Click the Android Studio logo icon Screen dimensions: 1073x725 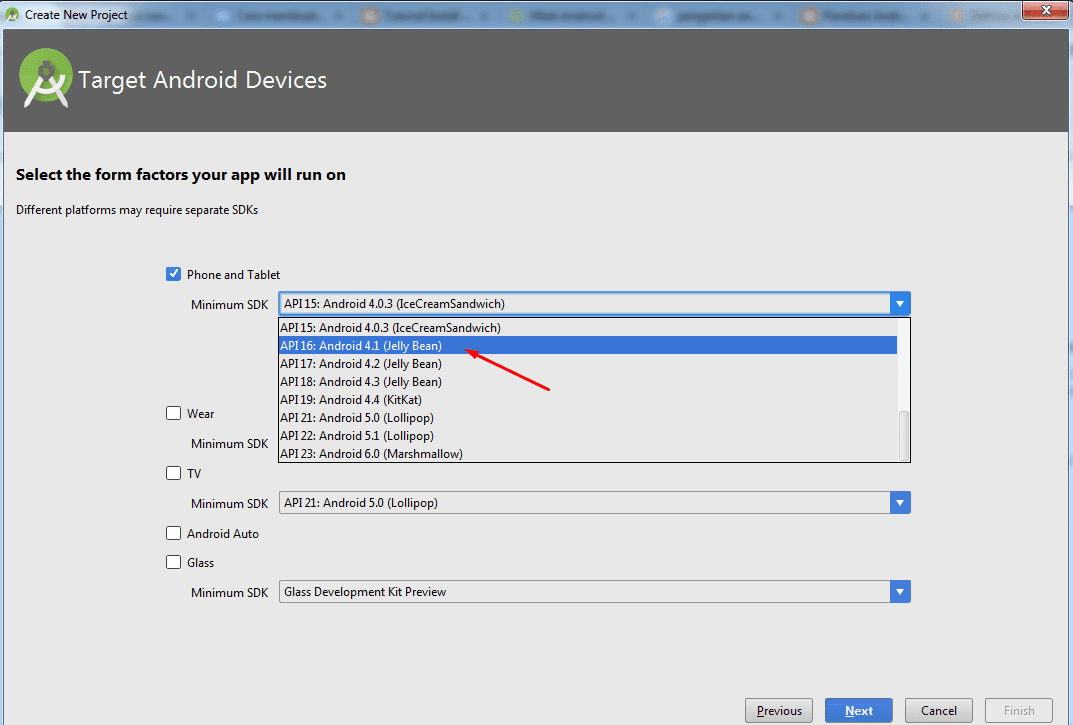coord(46,79)
